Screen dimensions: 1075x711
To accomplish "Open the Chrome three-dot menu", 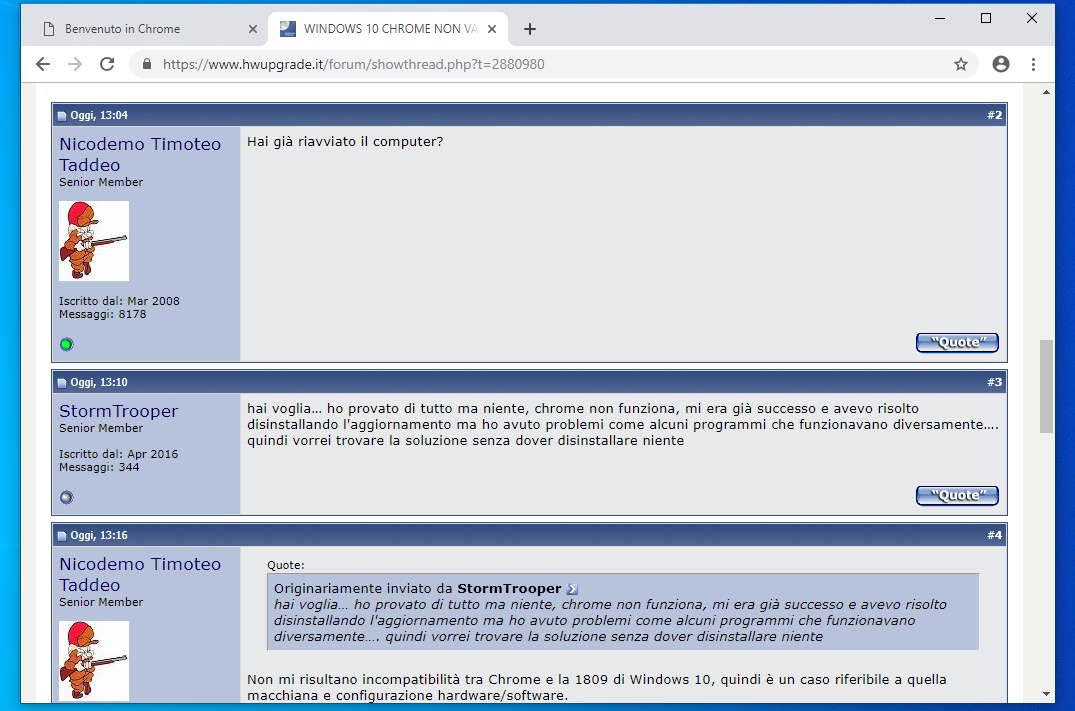I will [1033, 64].
